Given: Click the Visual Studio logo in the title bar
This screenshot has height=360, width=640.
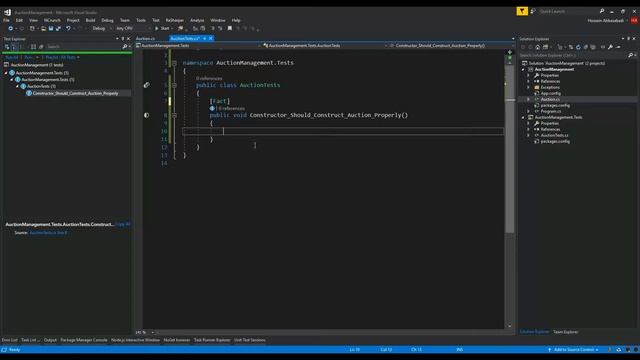Looking at the screenshot, I should click(x=7, y=12).
